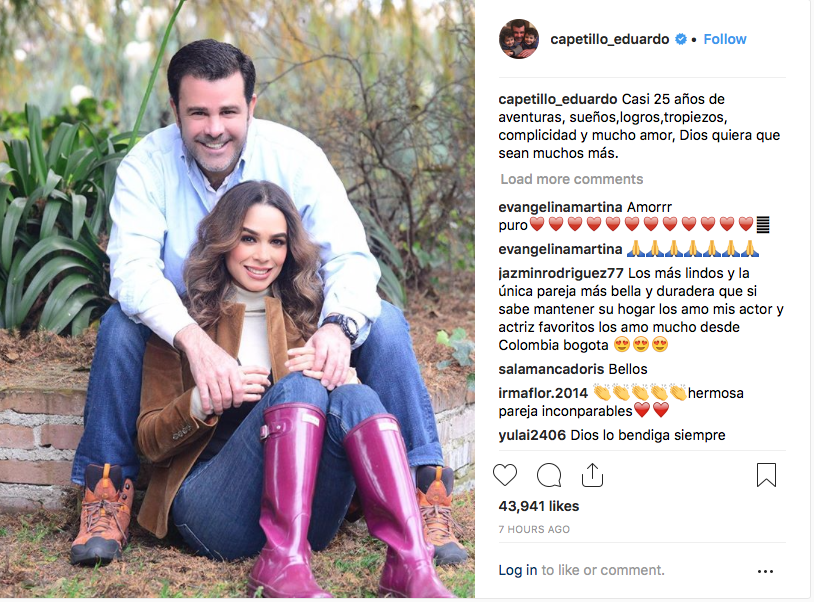Follow the capetillo_eduardo account

[x=725, y=39]
